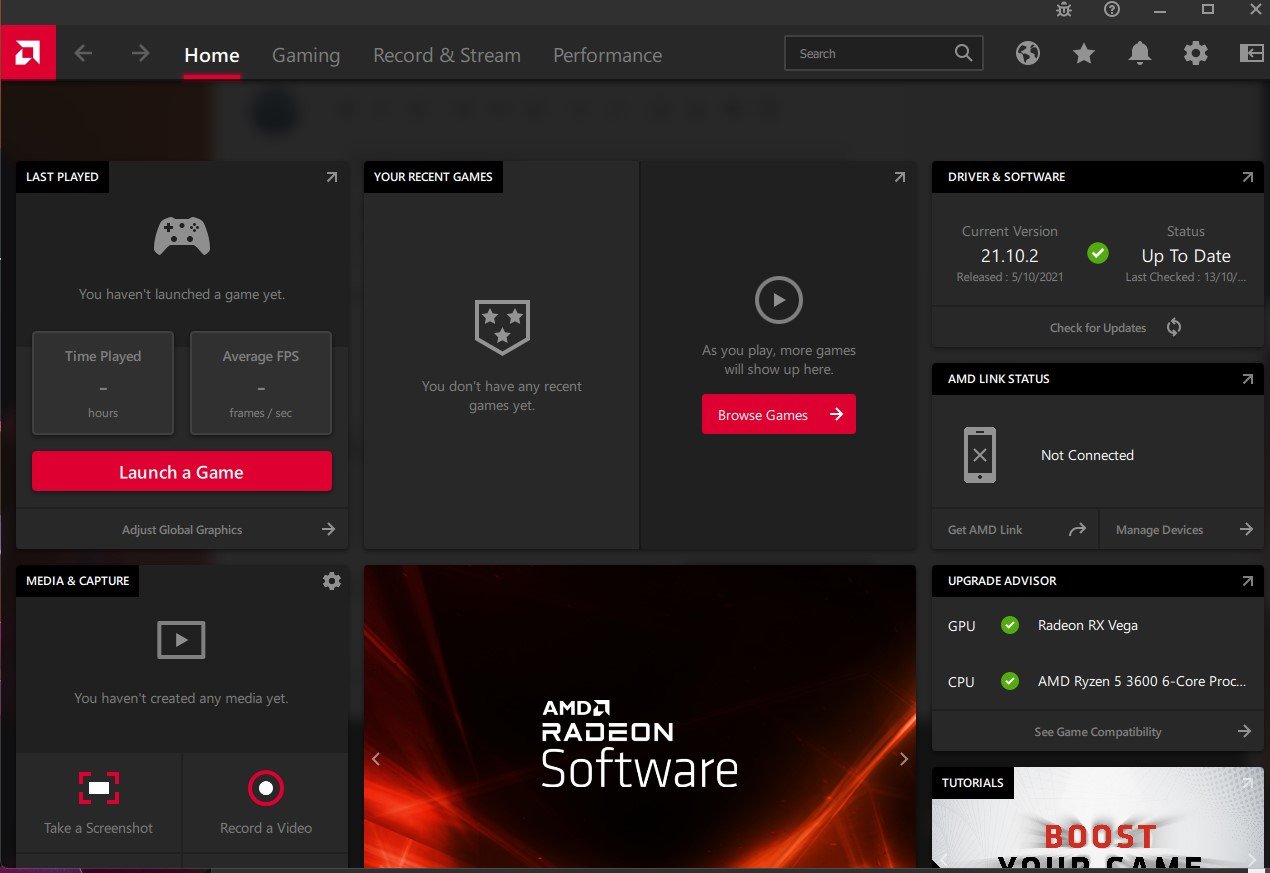This screenshot has width=1270, height=873.
Task: Expand the Driver & Software card
Action: (x=1247, y=177)
